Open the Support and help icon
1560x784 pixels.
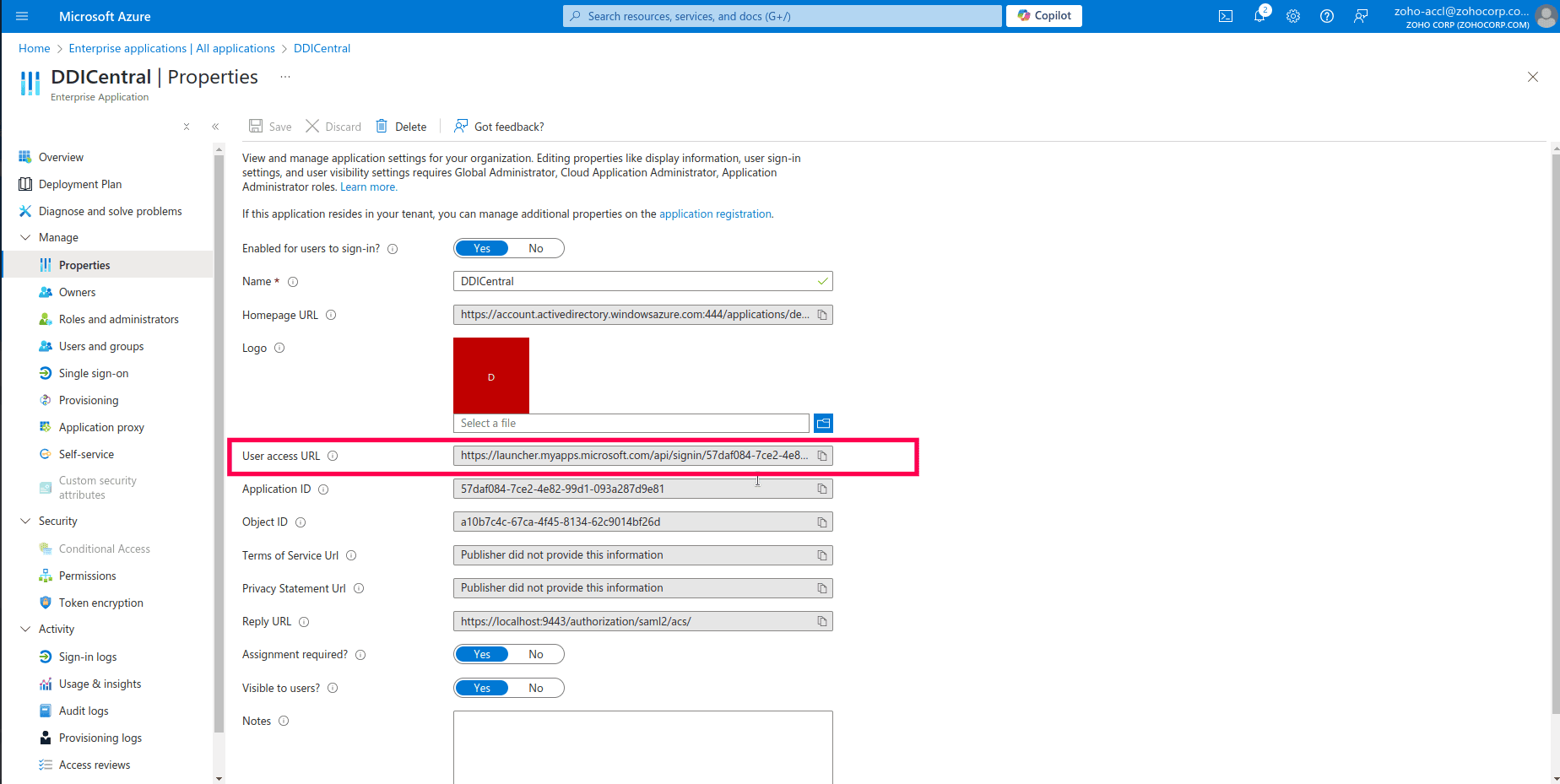coord(1327,16)
